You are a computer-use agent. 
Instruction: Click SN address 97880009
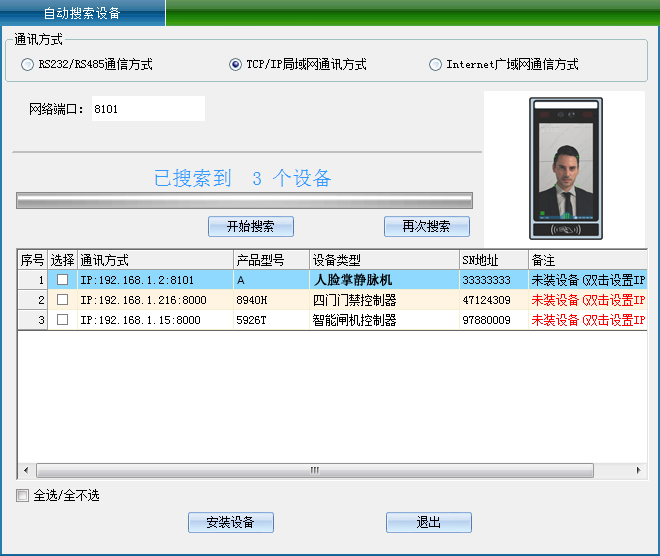coord(494,320)
